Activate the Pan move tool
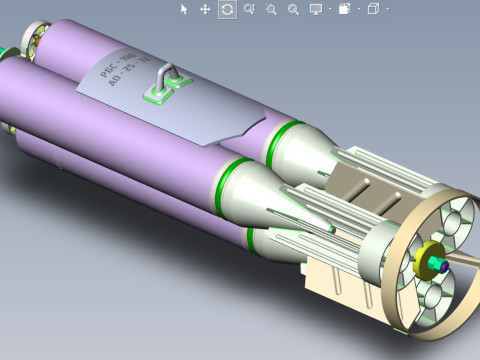This screenshot has height=360, width=480. click(205, 9)
